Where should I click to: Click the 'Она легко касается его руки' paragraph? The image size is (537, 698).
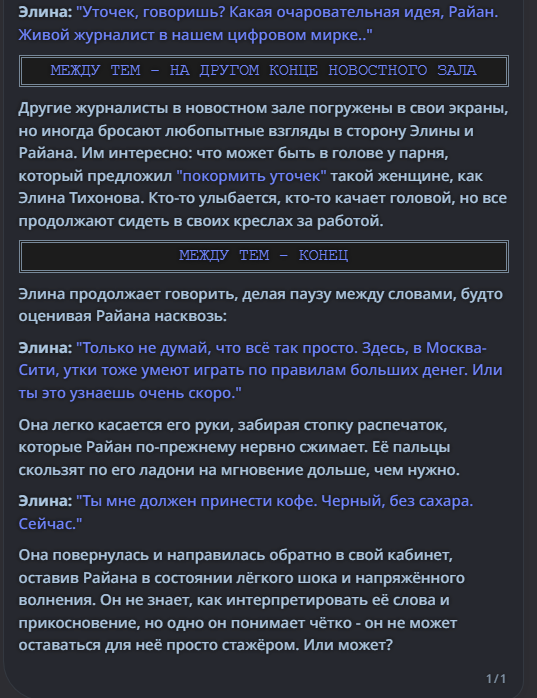(239, 447)
